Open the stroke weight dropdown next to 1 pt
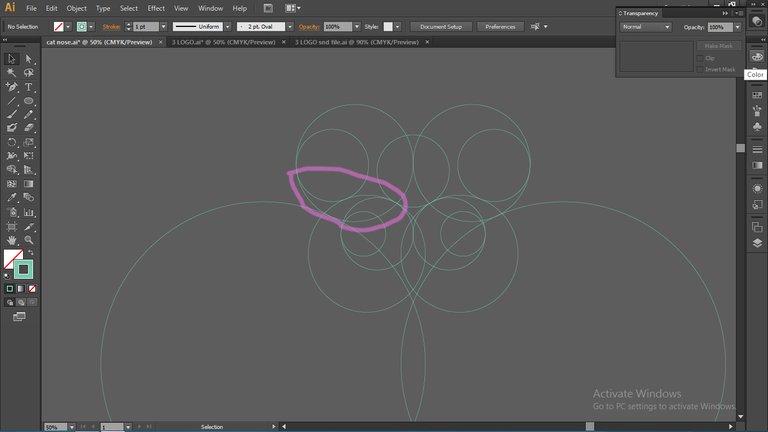The height and width of the screenshot is (432, 768). click(x=163, y=27)
